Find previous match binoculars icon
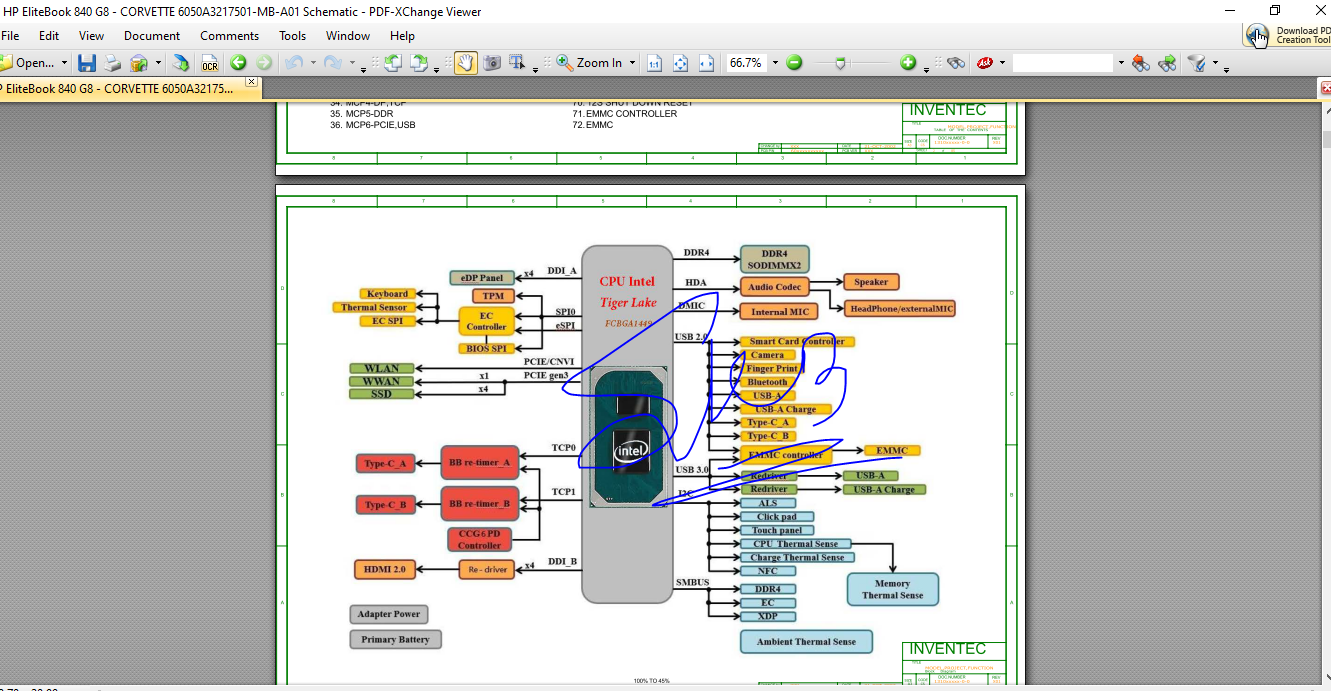This screenshot has height=691, width=1331. point(1141,63)
